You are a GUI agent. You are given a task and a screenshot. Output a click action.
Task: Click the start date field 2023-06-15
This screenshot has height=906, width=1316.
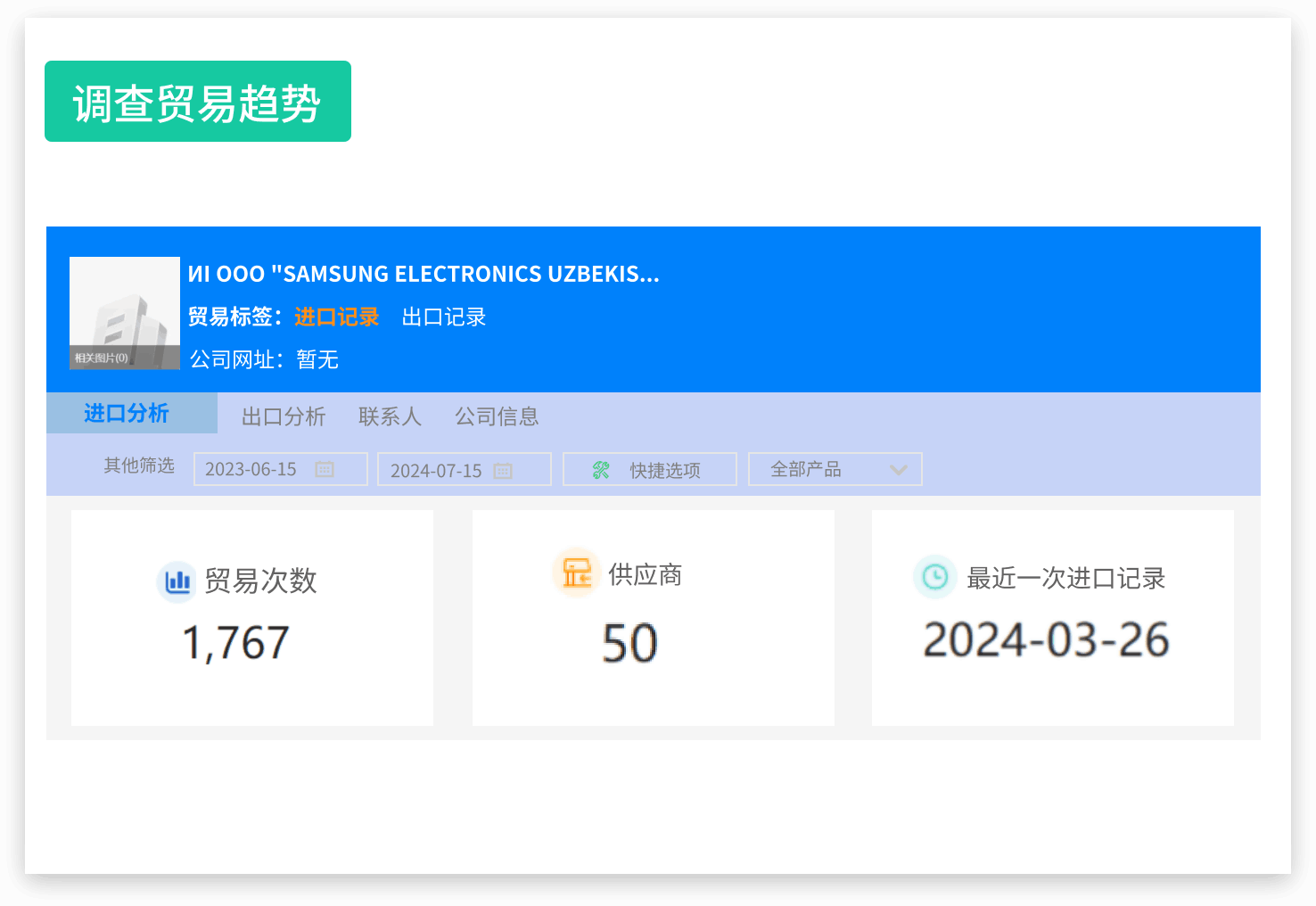[x=281, y=469]
